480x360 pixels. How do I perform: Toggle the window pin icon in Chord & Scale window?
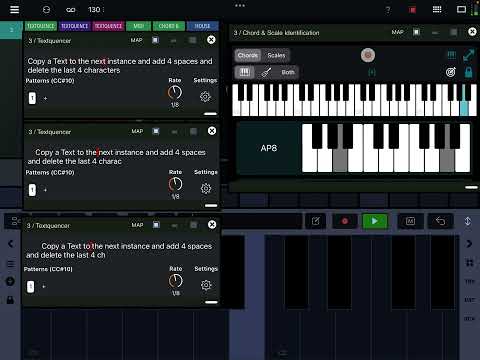coord(416,32)
